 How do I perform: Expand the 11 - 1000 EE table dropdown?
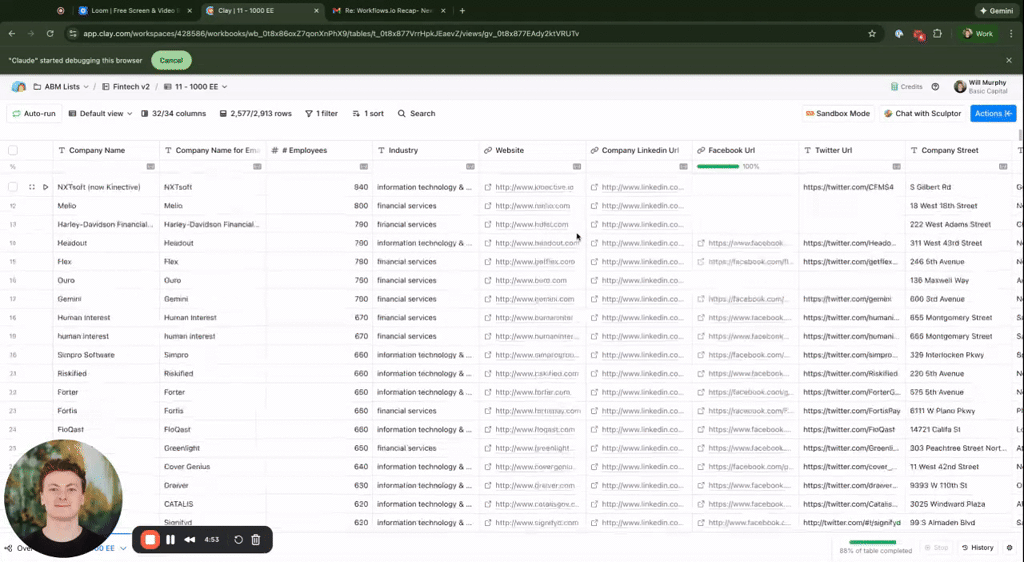pos(195,87)
